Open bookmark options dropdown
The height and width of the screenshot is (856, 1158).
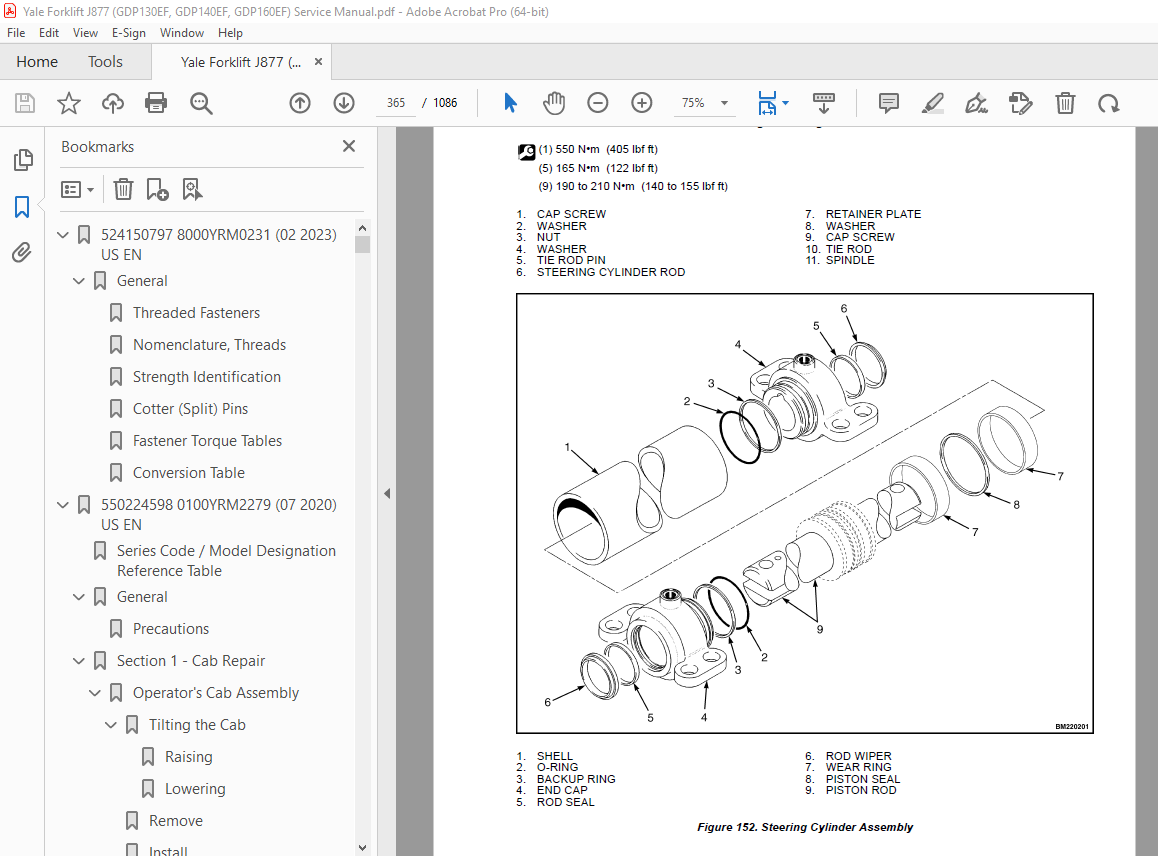tap(78, 190)
